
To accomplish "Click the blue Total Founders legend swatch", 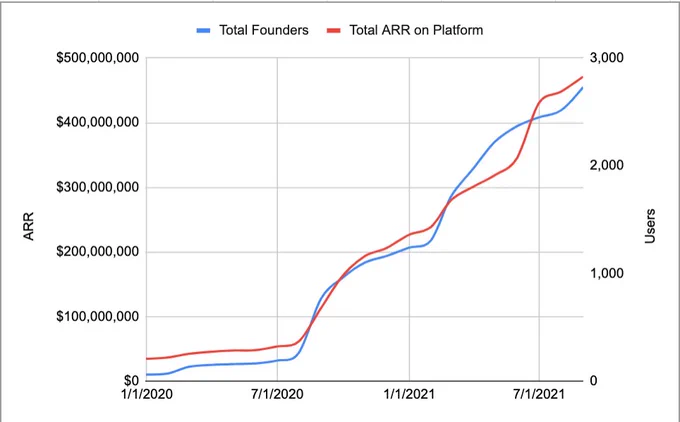I will coord(203,30).
